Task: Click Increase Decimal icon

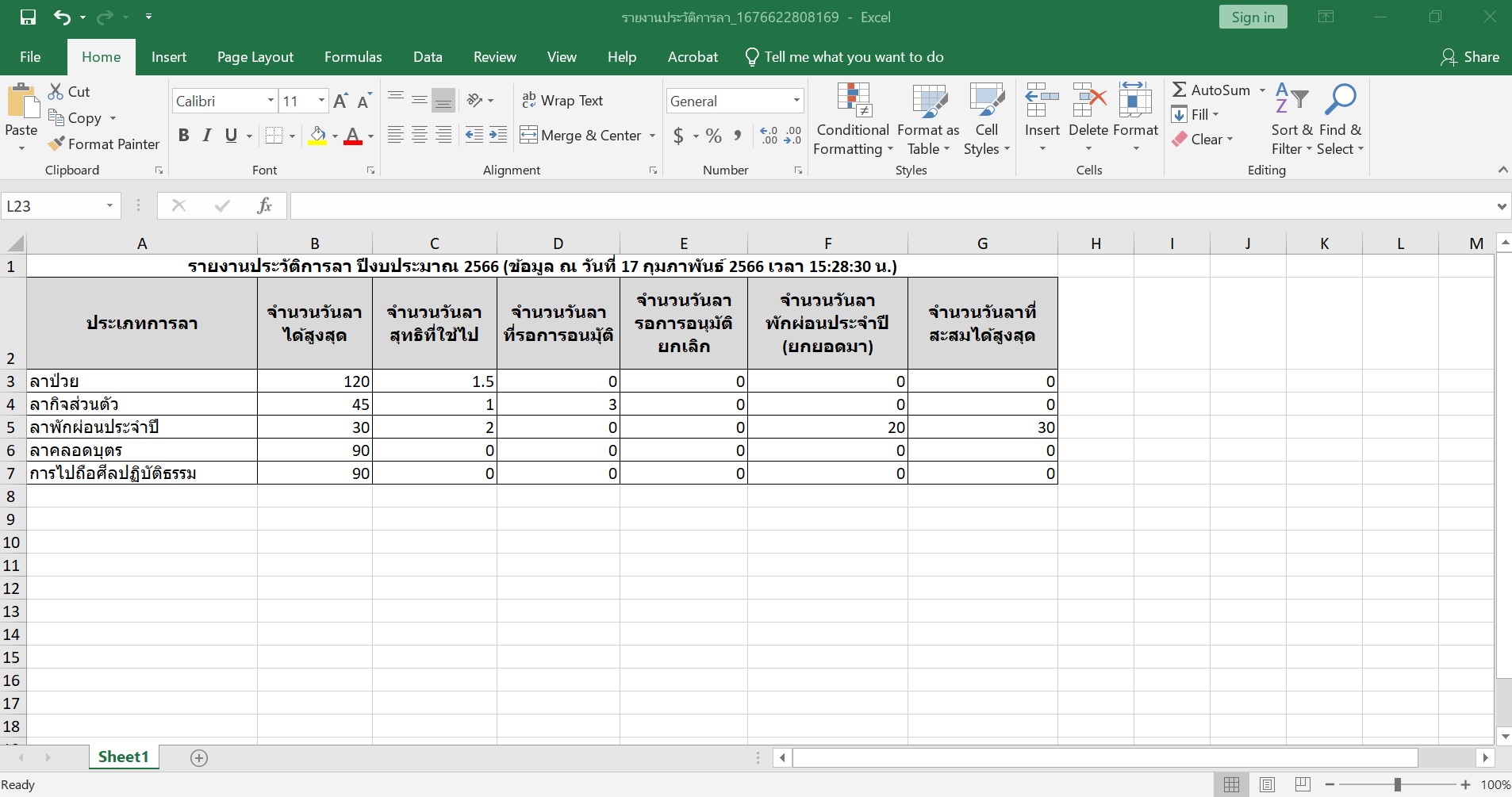Action: (x=768, y=136)
